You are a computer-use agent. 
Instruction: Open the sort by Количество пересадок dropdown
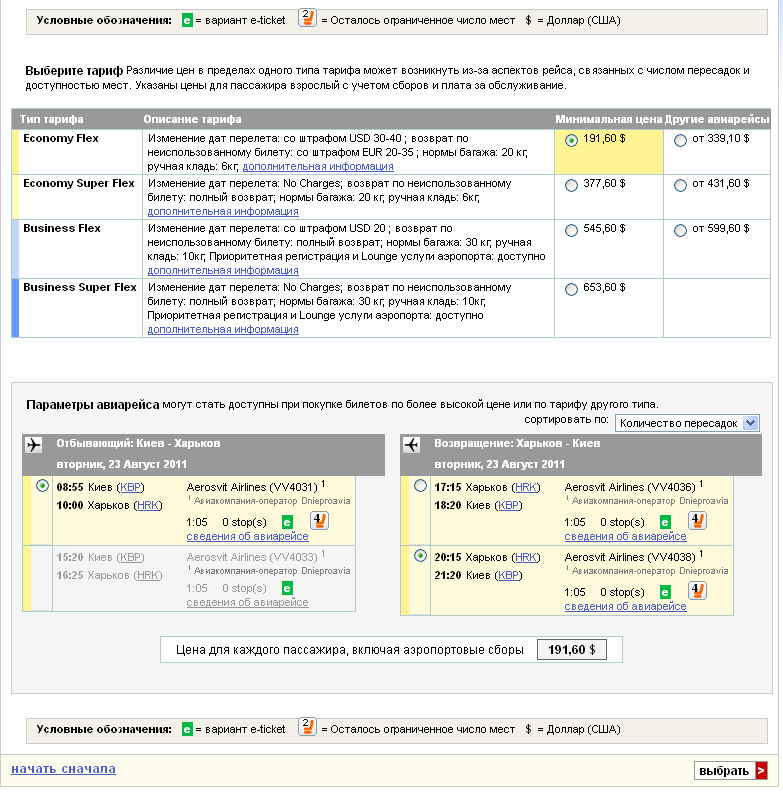pyautogui.click(x=687, y=423)
